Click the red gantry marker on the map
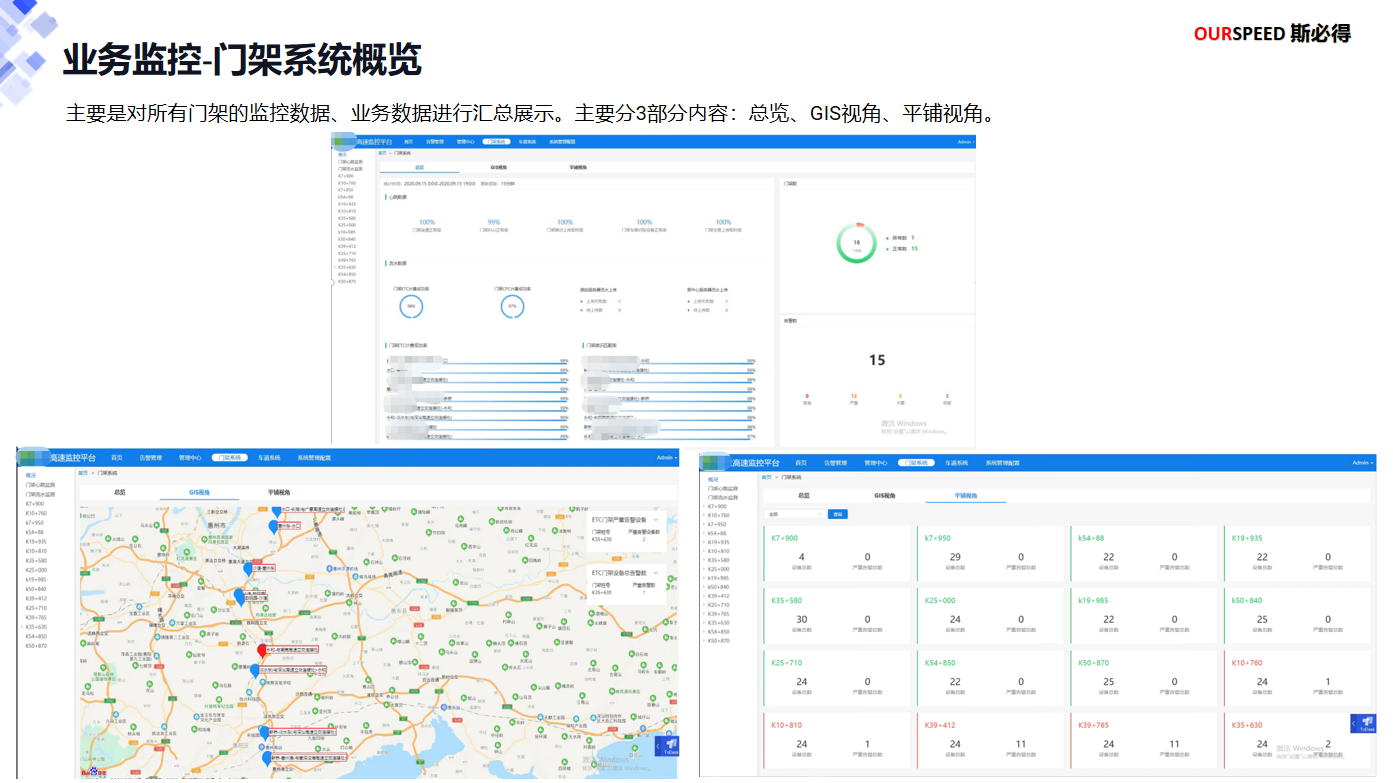 point(262,649)
